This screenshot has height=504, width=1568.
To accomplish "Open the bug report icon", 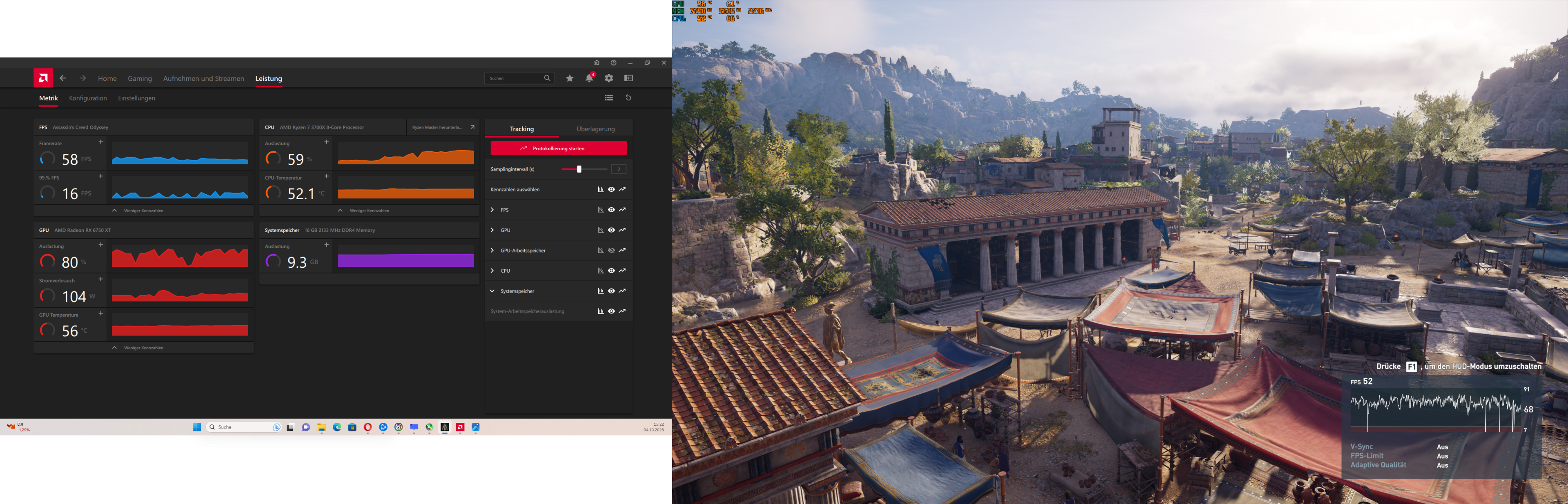I will 597,63.
